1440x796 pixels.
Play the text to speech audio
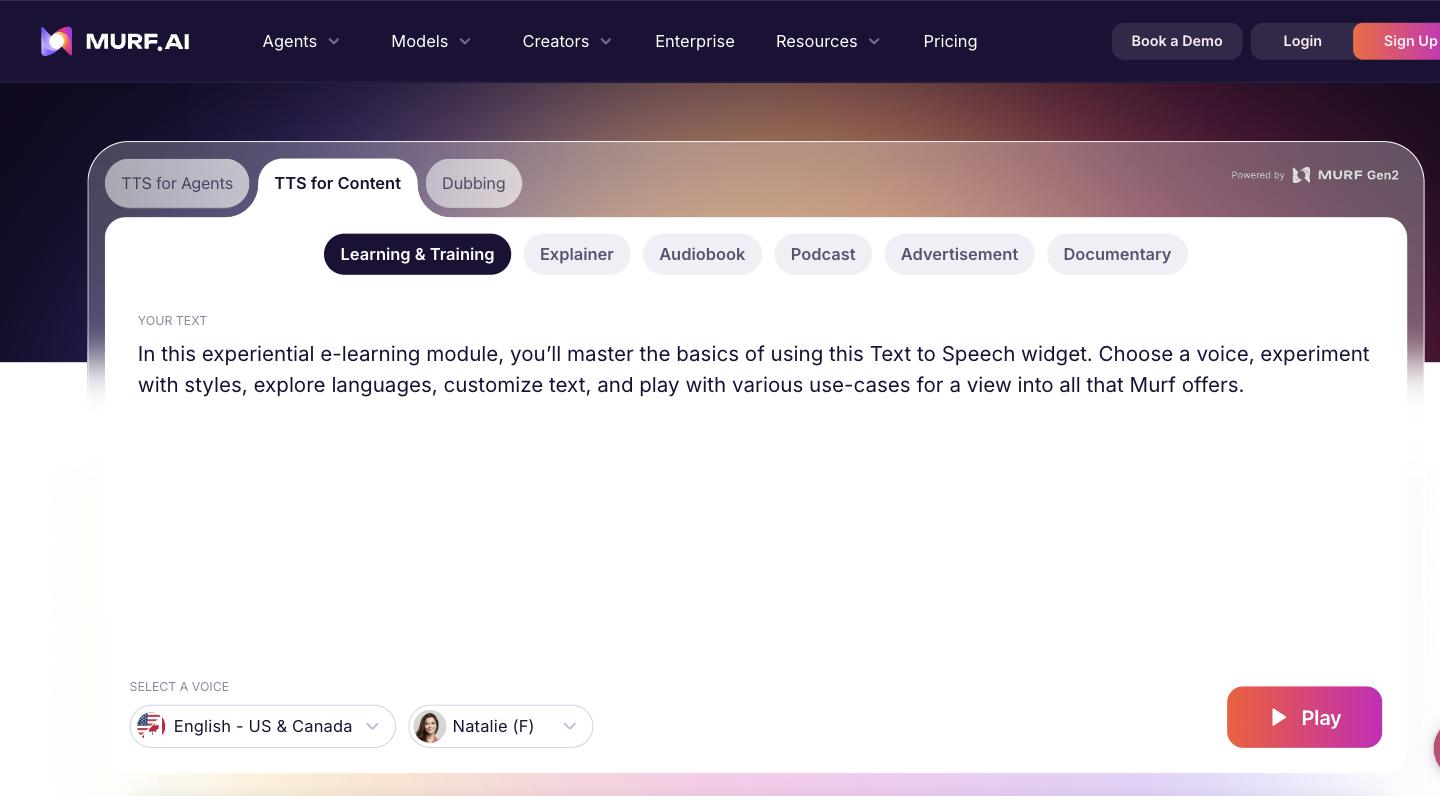pos(1304,717)
